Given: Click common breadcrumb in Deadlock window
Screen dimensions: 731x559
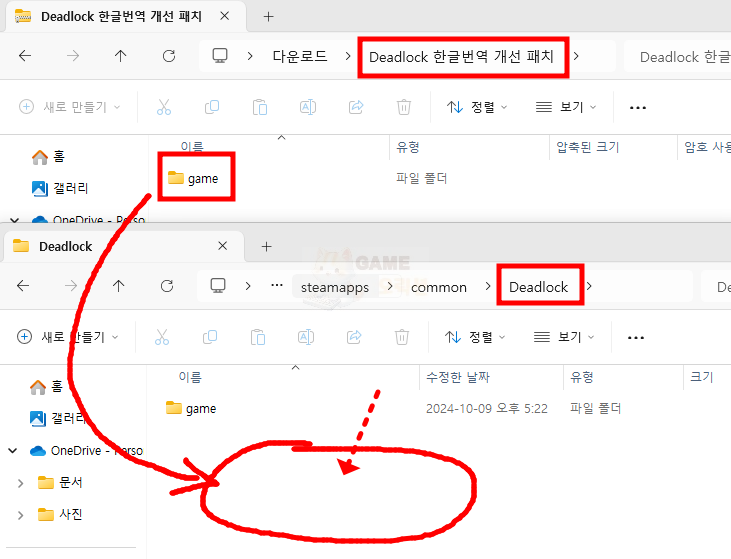Looking at the screenshot, I should [439, 287].
